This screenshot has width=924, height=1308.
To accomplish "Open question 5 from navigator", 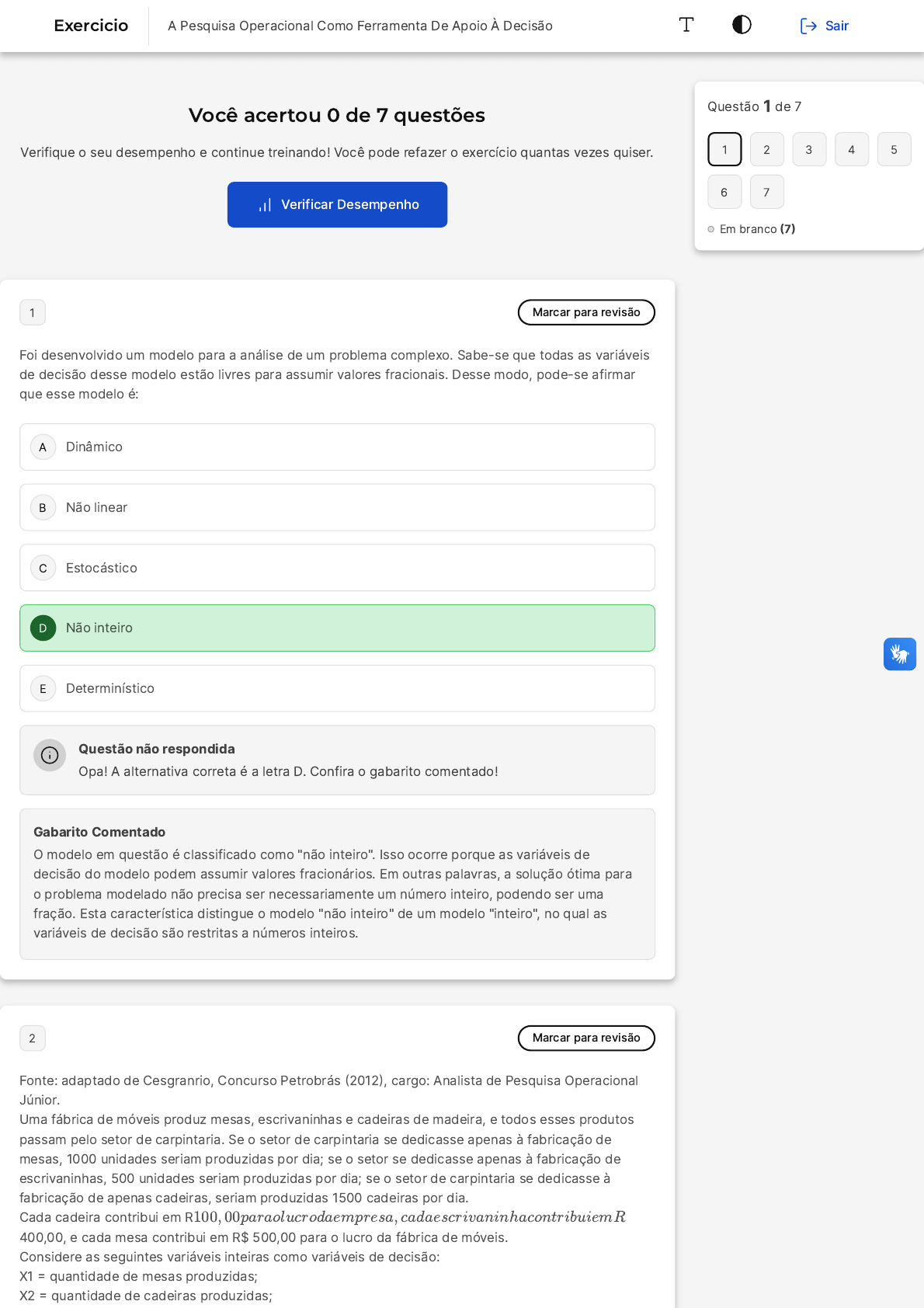I will (894, 149).
